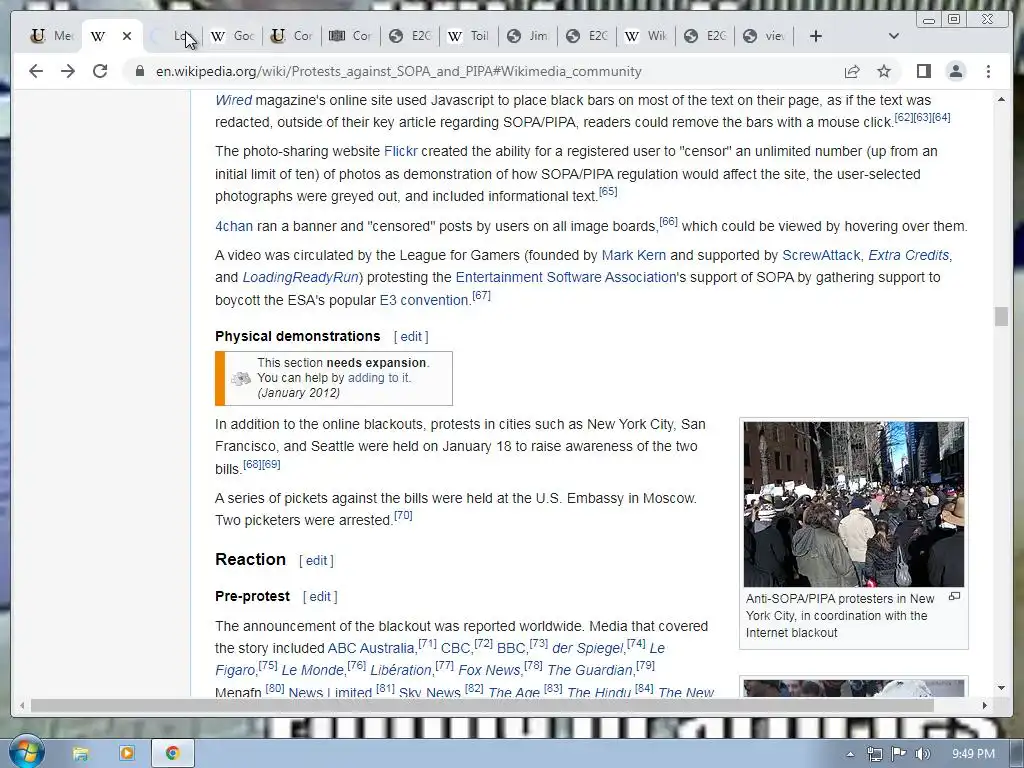Open the CBC link
Viewport: 1024px width, 768px height.
pos(456,648)
